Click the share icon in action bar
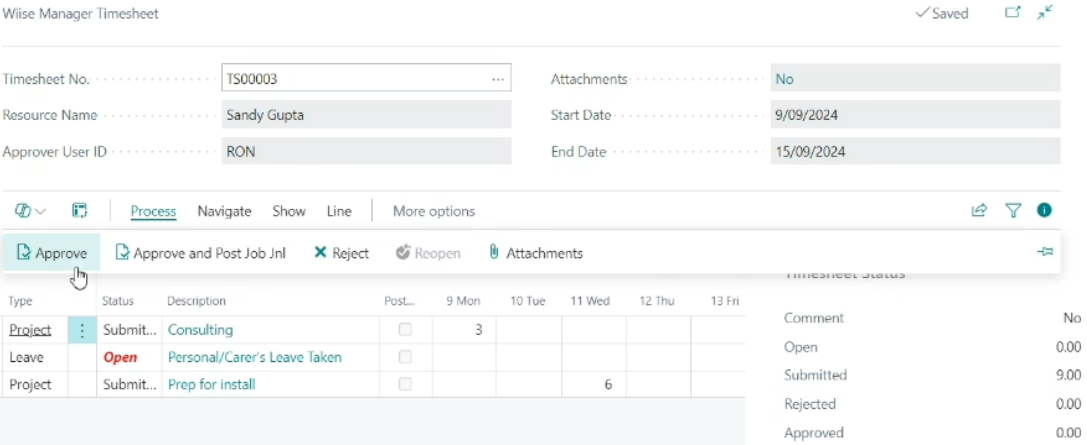This screenshot has height=445, width=1087. [979, 211]
